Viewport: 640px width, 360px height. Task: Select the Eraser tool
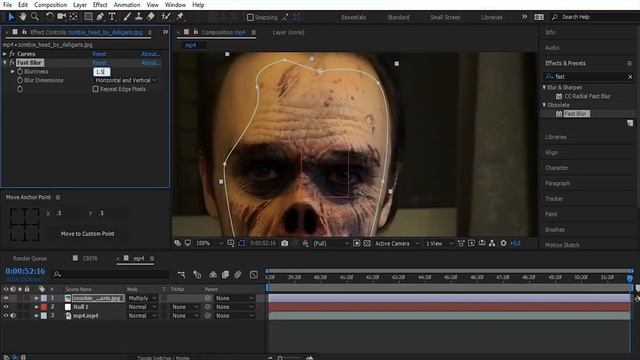click(x=151, y=17)
